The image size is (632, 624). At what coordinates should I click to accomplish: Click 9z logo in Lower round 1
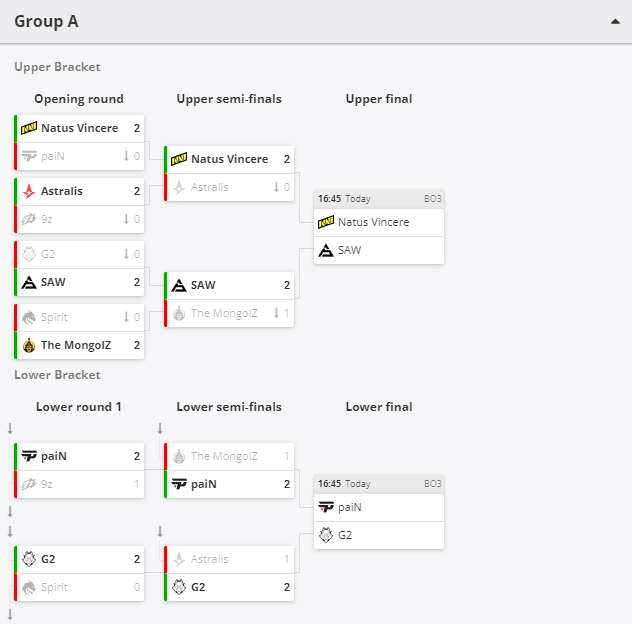[x=29, y=484]
